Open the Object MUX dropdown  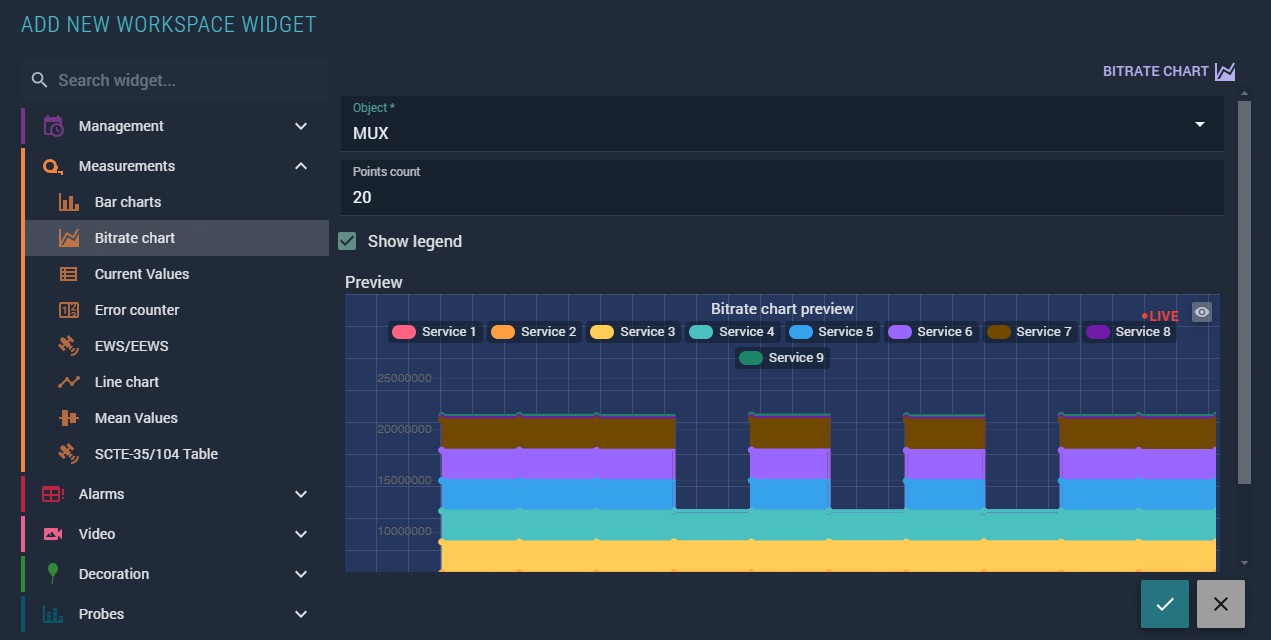(1199, 125)
